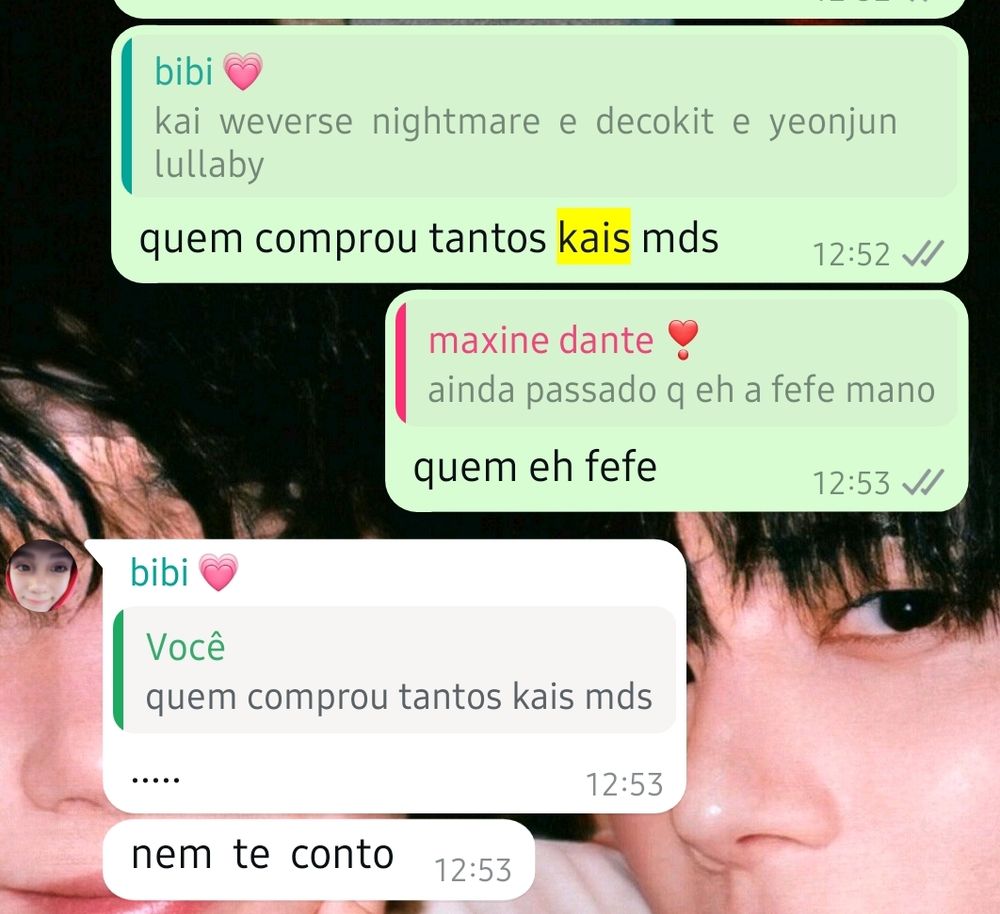The image size is (1000, 914).
Task: Tap the double check marks at 12:52
Action: point(923,254)
